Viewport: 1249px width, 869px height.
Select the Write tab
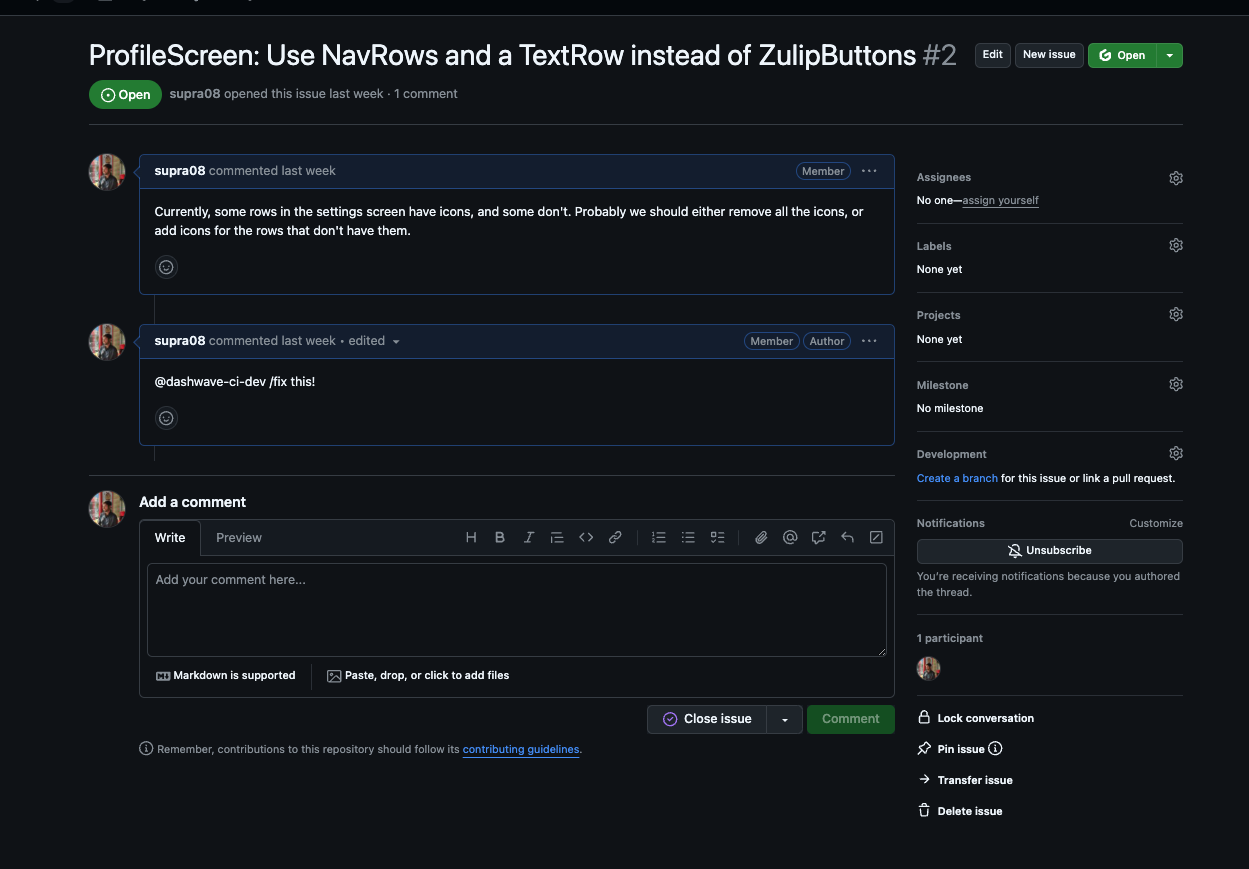(x=170, y=538)
